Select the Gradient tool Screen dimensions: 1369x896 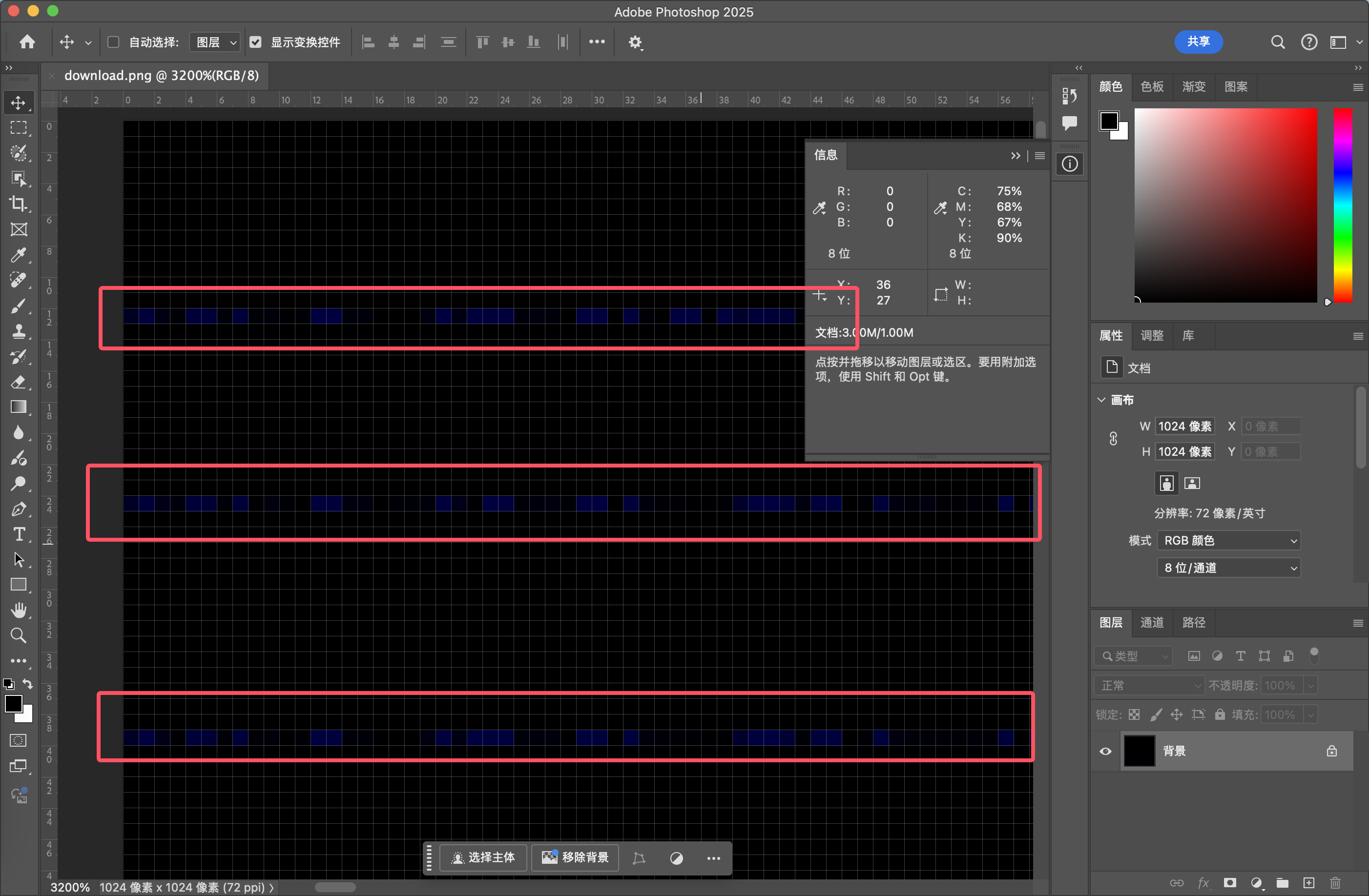(x=19, y=407)
